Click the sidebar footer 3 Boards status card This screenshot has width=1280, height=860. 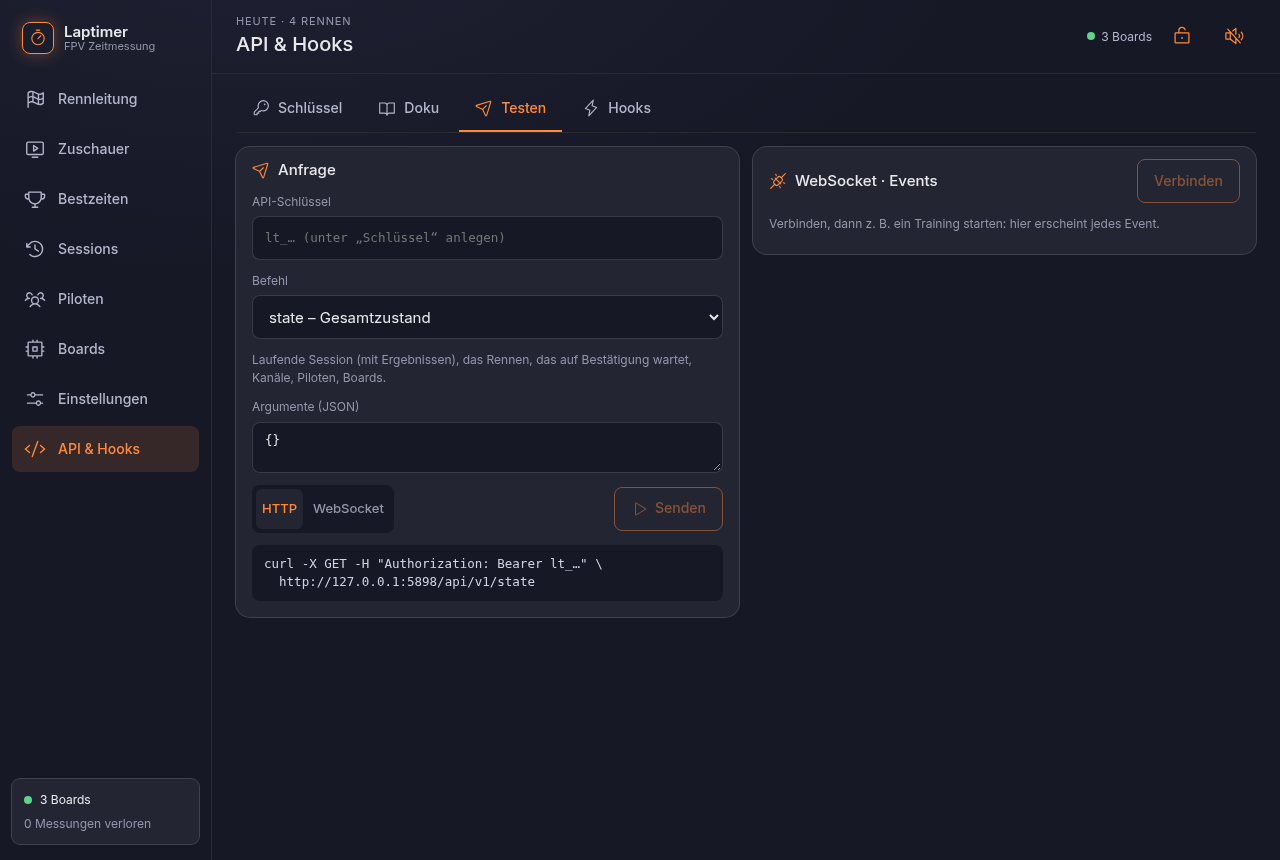coord(105,812)
